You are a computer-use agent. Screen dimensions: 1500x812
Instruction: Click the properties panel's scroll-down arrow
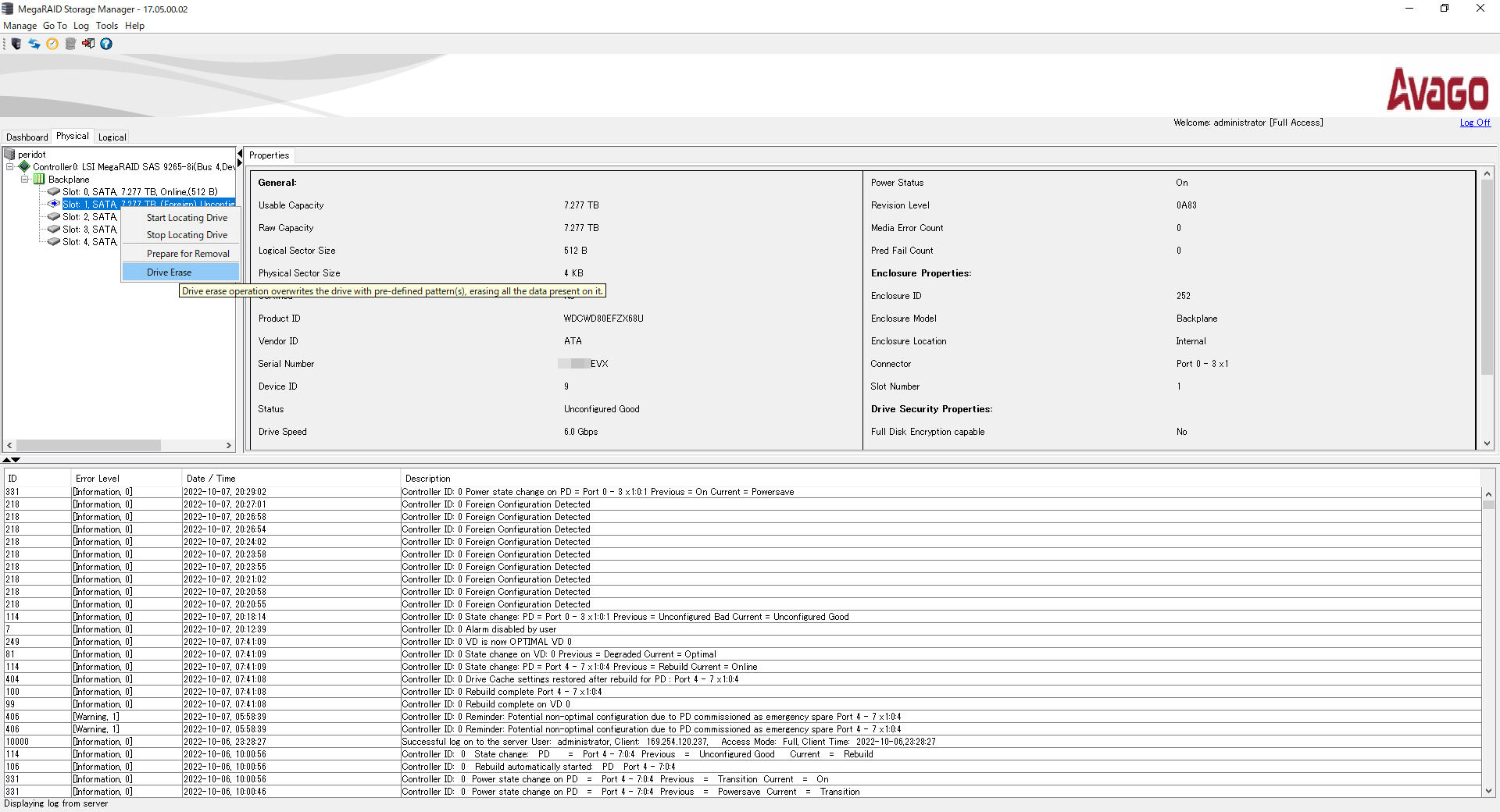pyautogui.click(x=1487, y=443)
